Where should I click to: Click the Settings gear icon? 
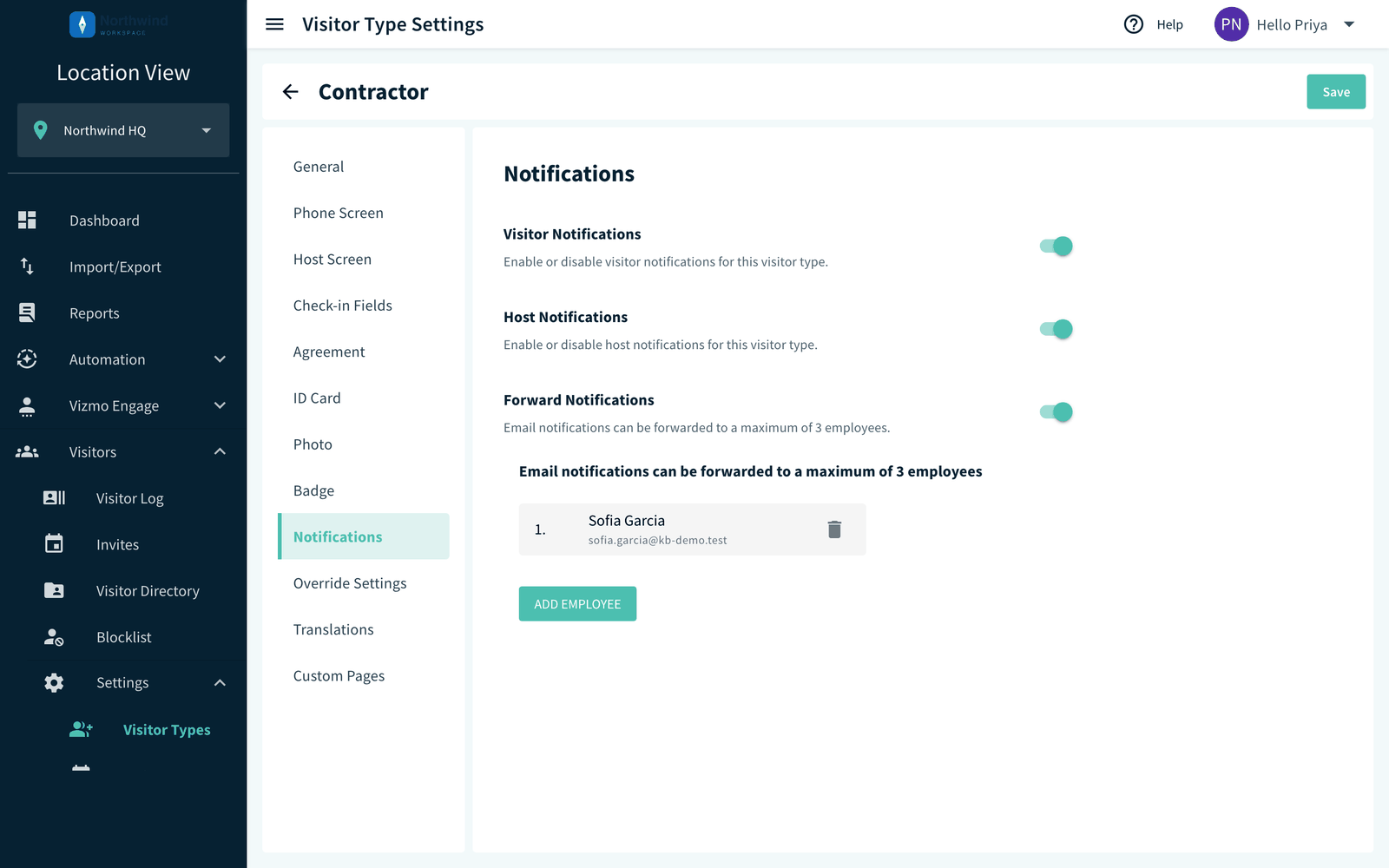54,683
